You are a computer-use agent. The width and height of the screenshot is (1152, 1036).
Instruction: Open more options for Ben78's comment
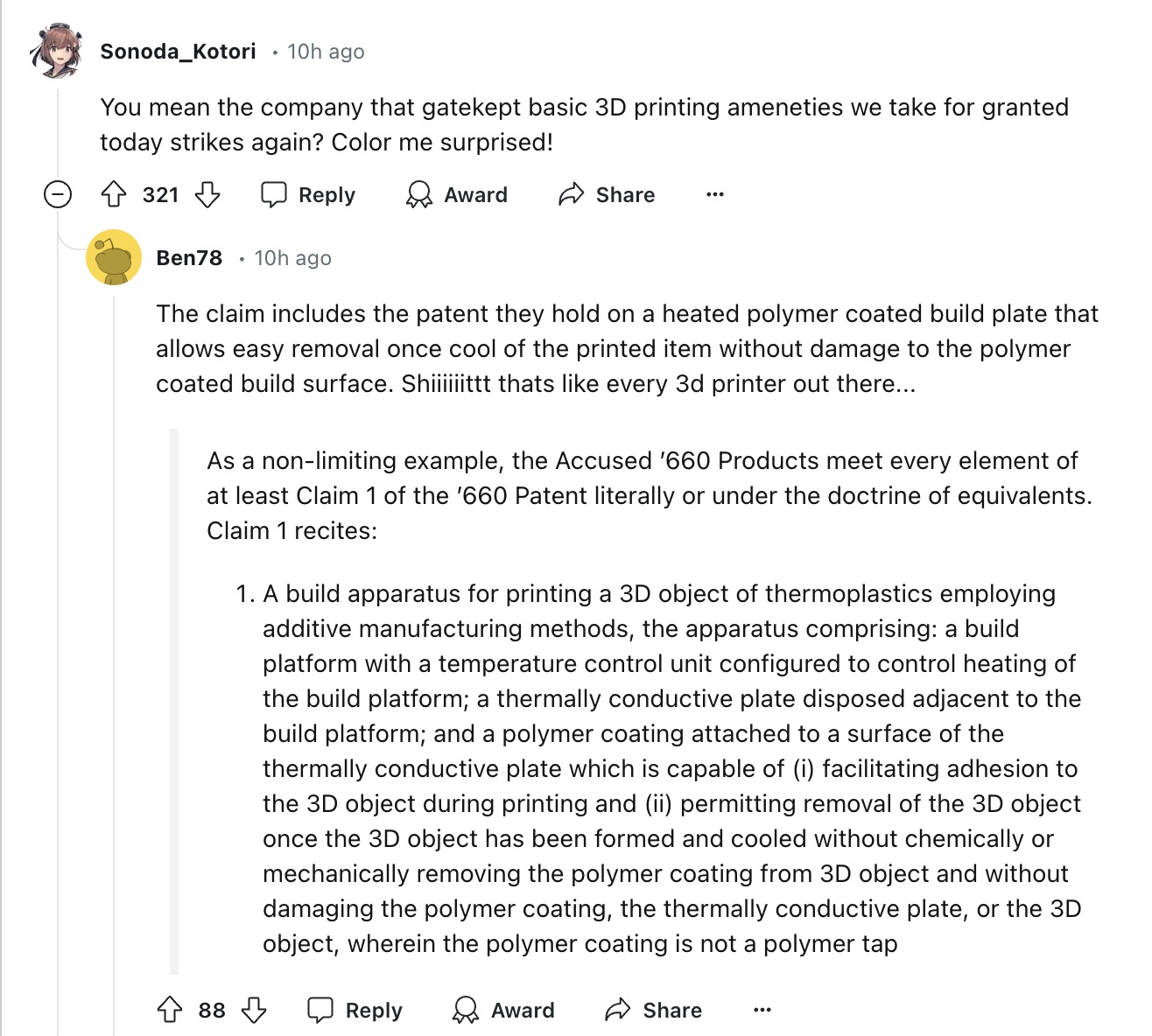[x=762, y=1010]
